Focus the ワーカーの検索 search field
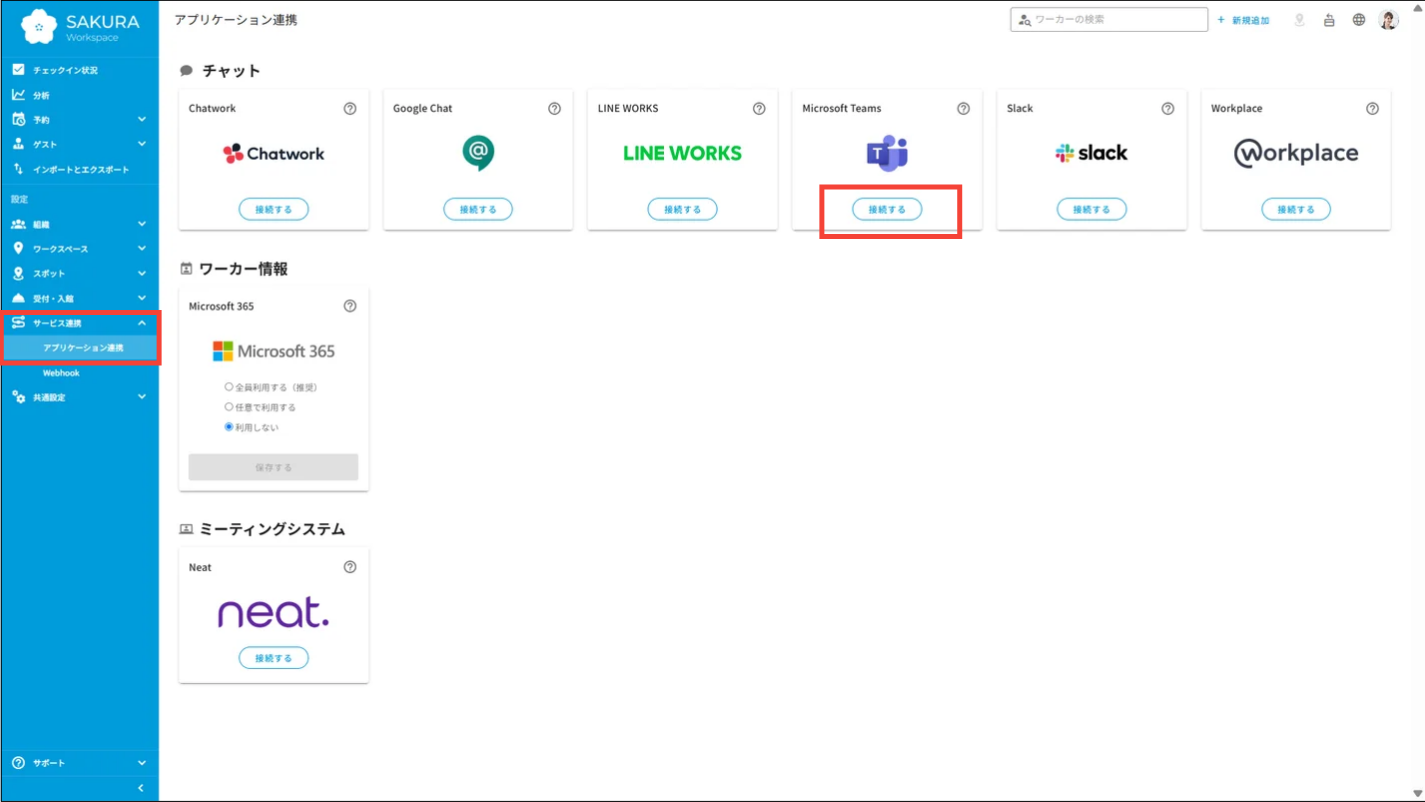Screen dimensions: 1425x802 [1109, 20]
